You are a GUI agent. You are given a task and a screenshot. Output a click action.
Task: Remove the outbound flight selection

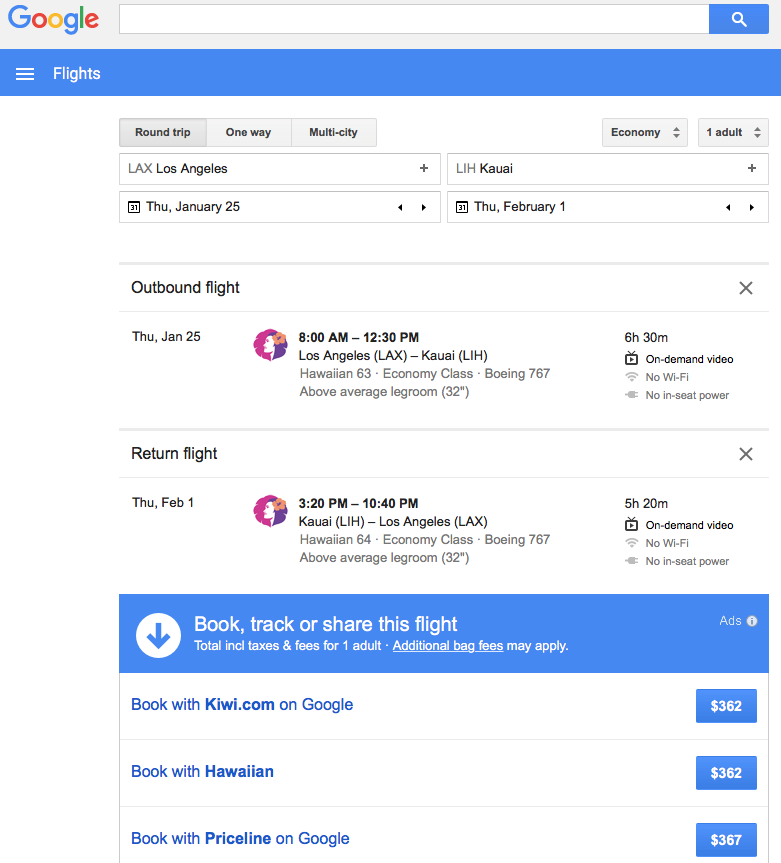coord(745,288)
